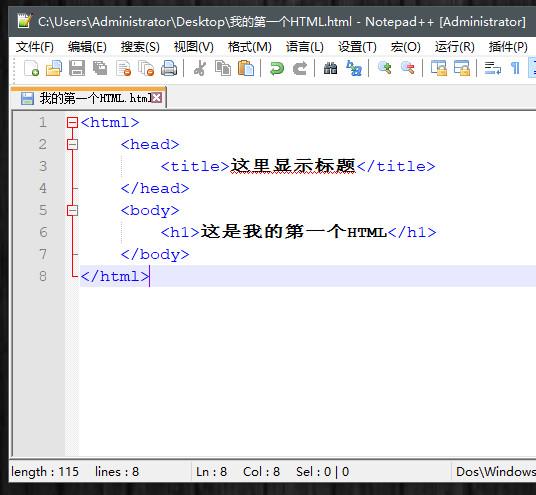Click the Ln : 8 status entry

coord(211,472)
